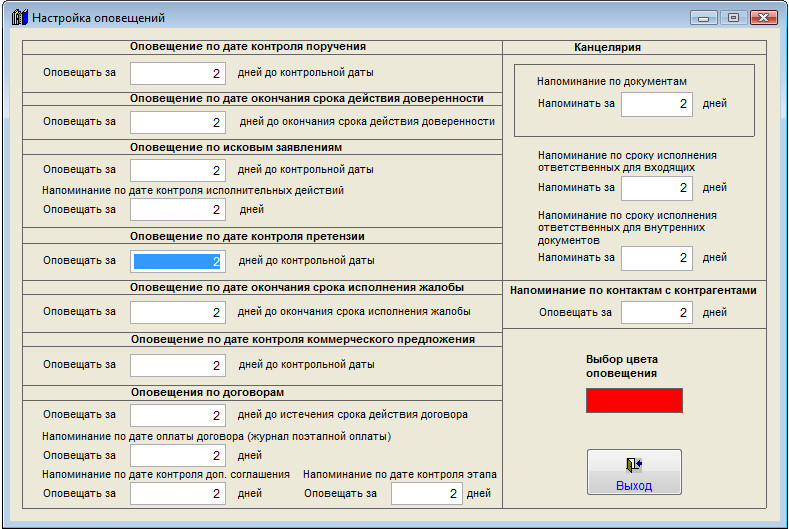Click Настройка оповещений window title
This screenshot has width=789, height=529.
(x=99, y=18)
